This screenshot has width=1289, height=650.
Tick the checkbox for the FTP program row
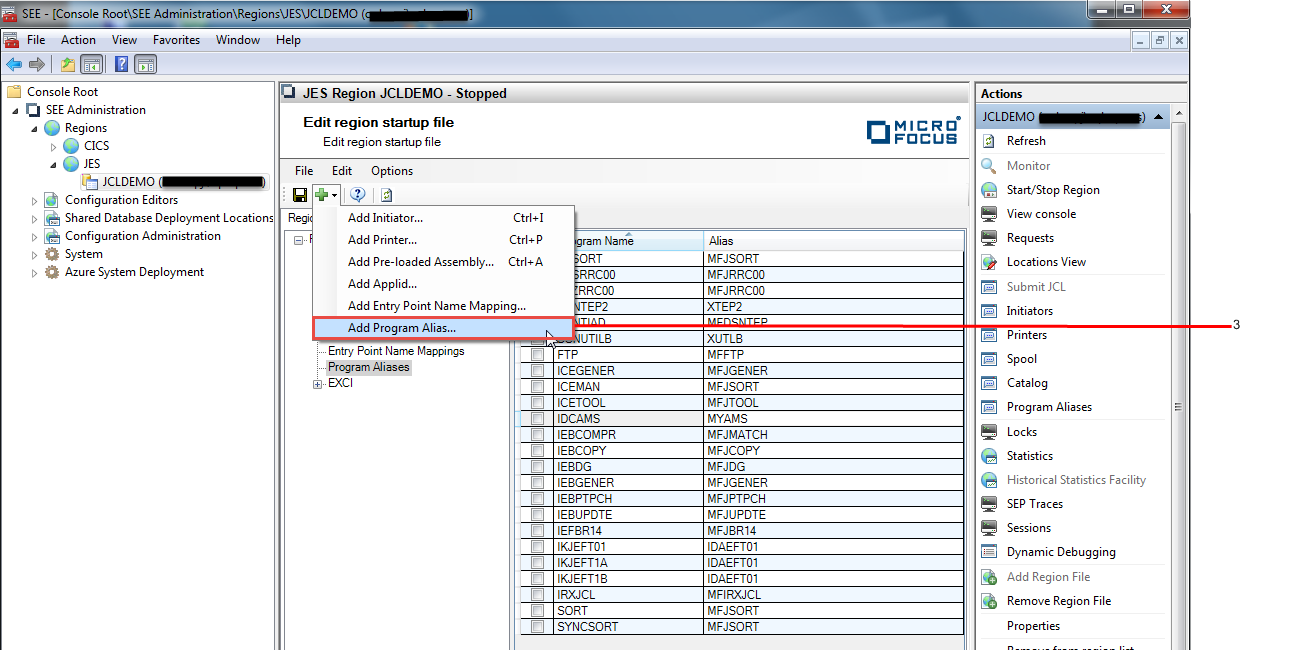pos(538,355)
